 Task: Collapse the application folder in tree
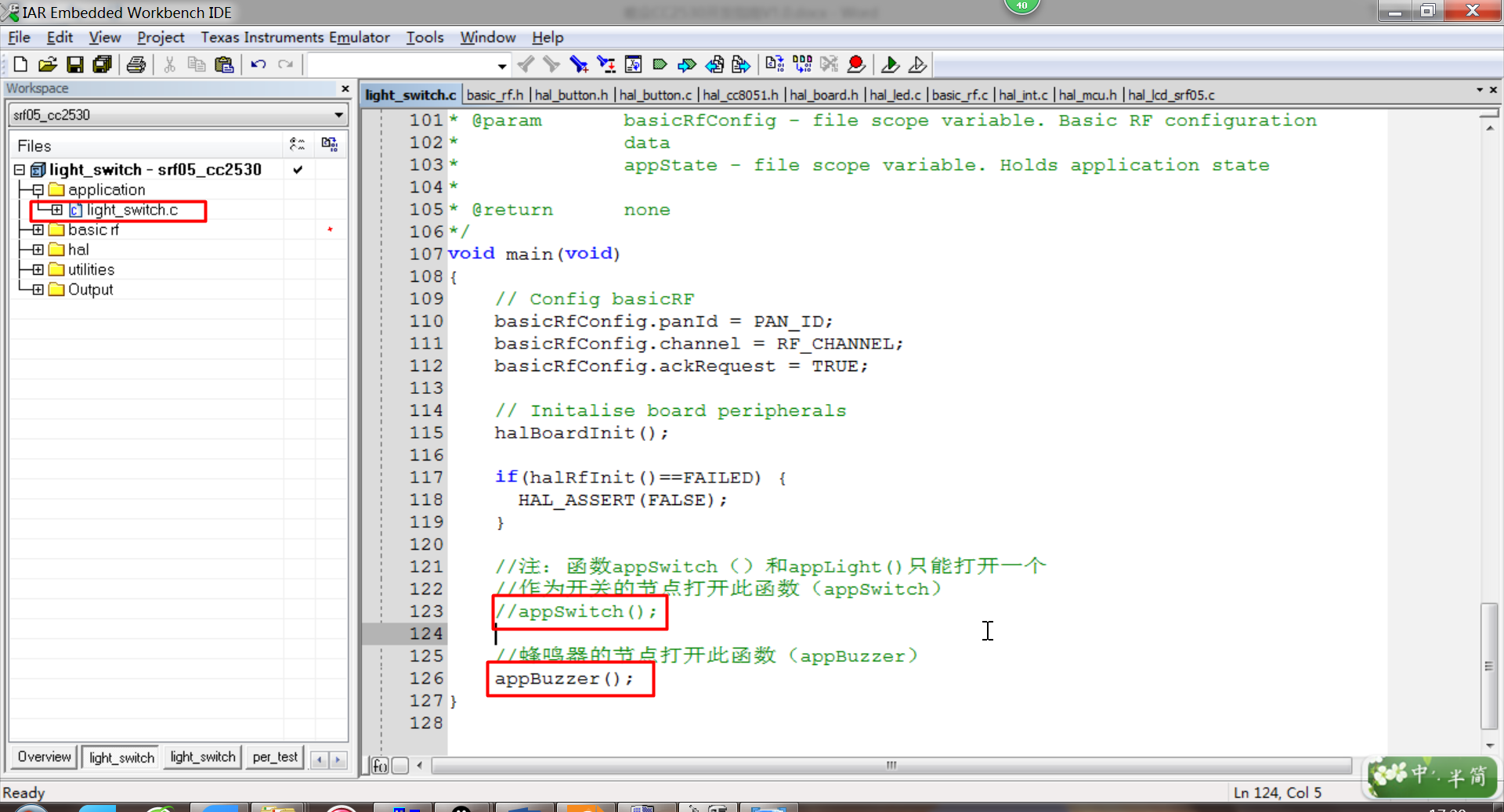pos(38,190)
